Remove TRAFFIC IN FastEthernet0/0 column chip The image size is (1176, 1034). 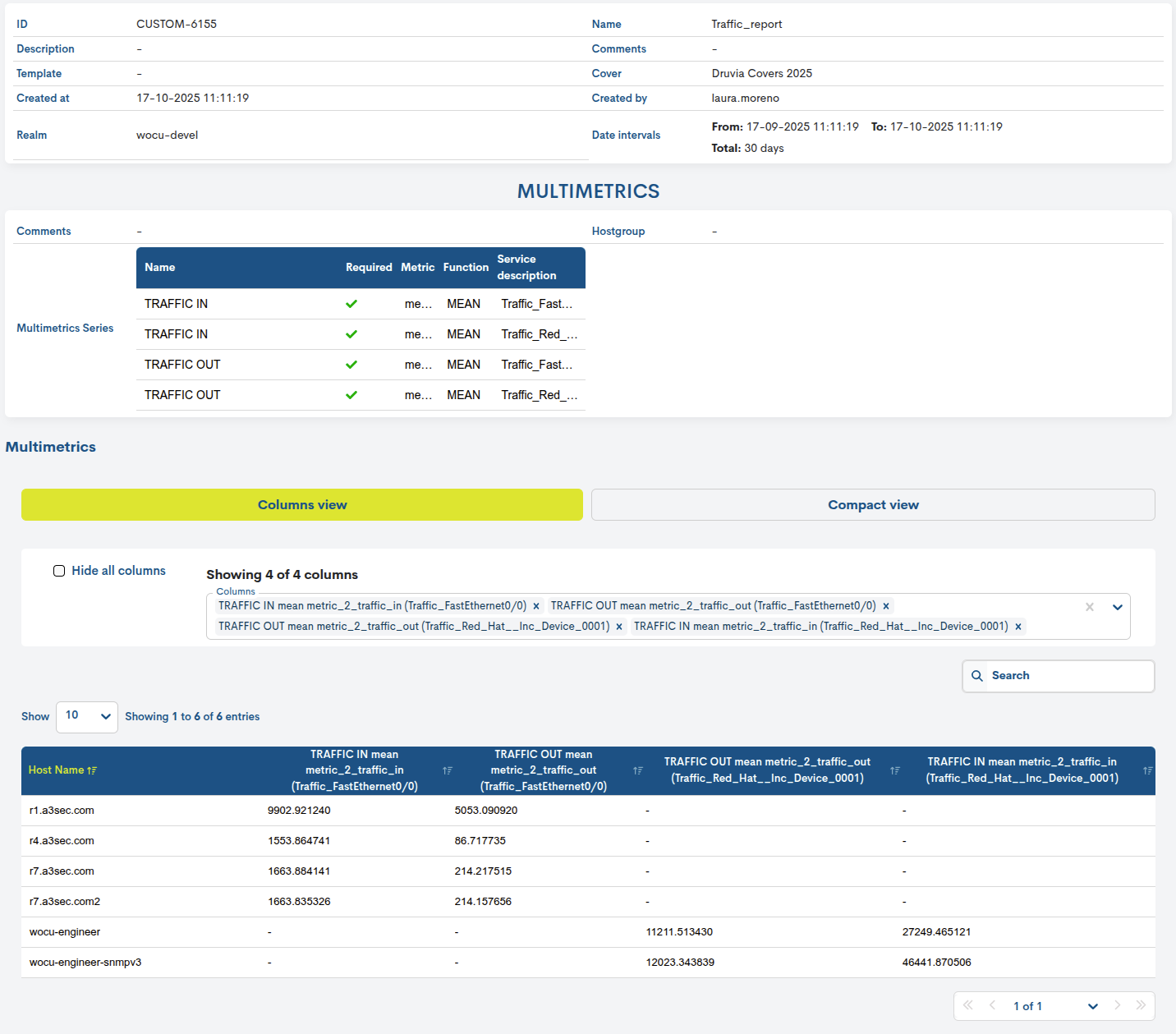coord(536,606)
